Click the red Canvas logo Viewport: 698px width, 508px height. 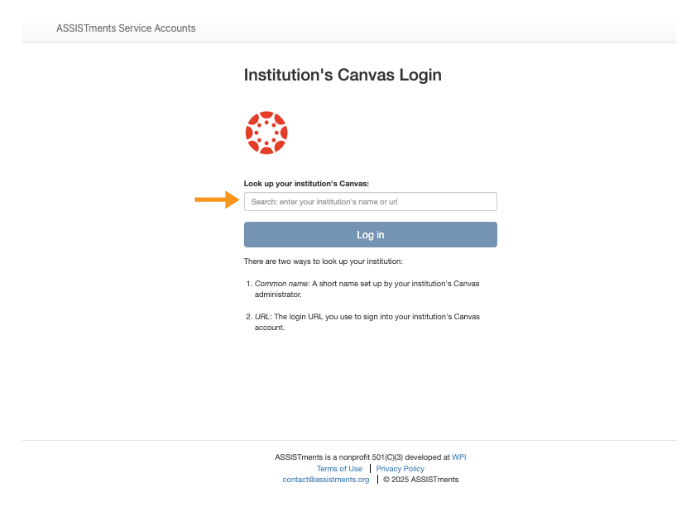coord(266,133)
